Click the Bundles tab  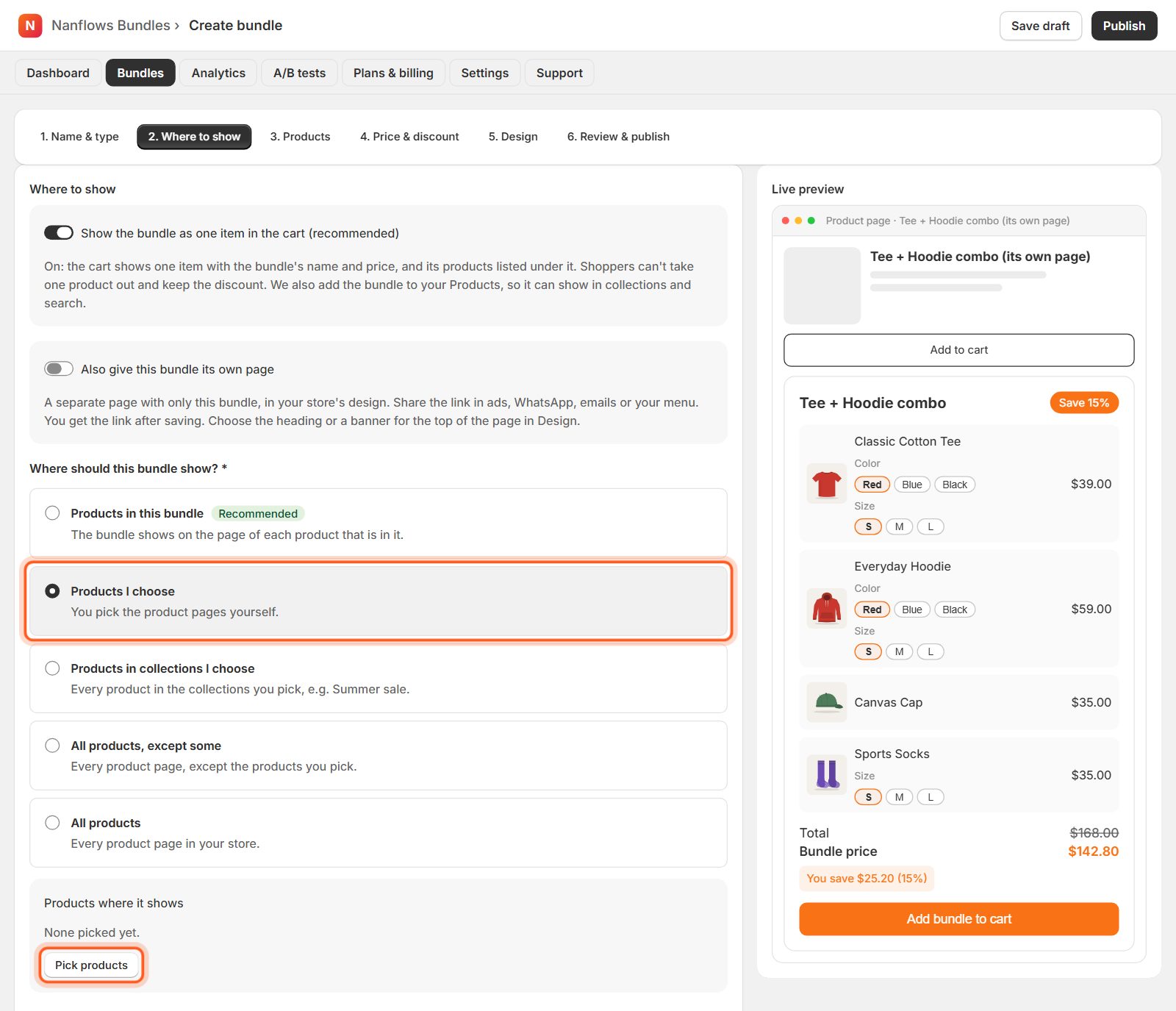(x=140, y=73)
